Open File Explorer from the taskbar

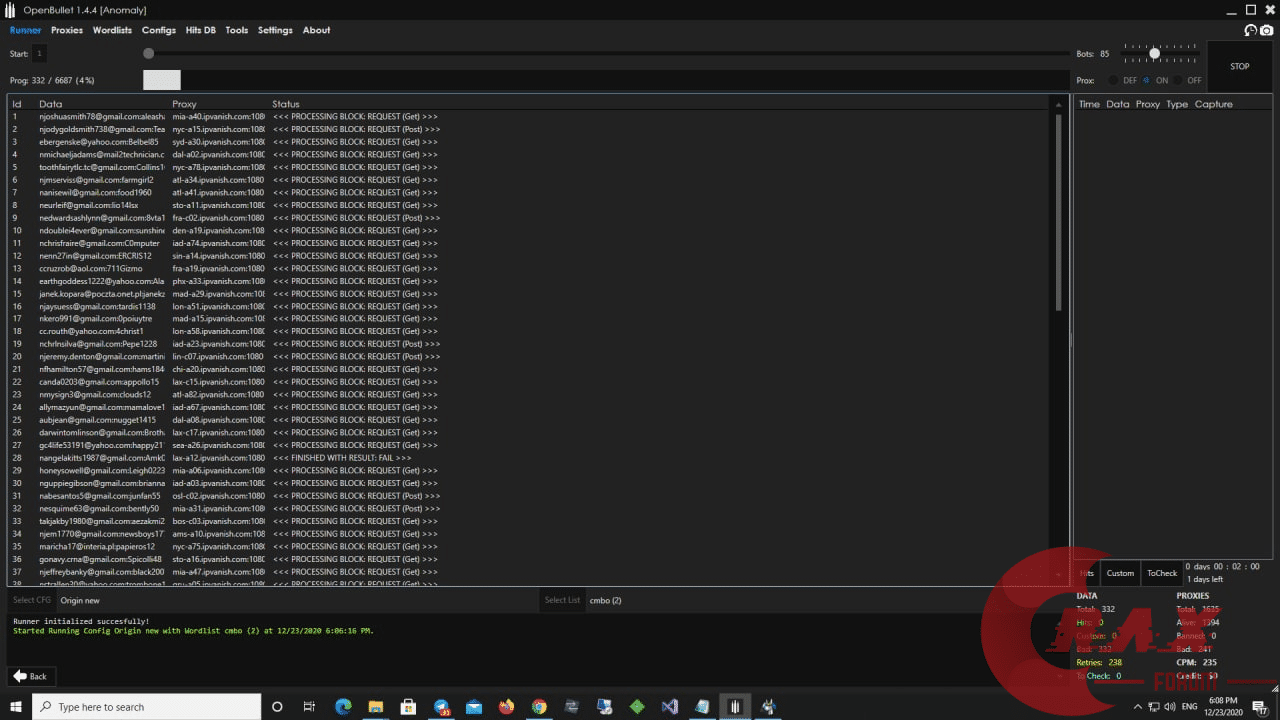coord(376,707)
